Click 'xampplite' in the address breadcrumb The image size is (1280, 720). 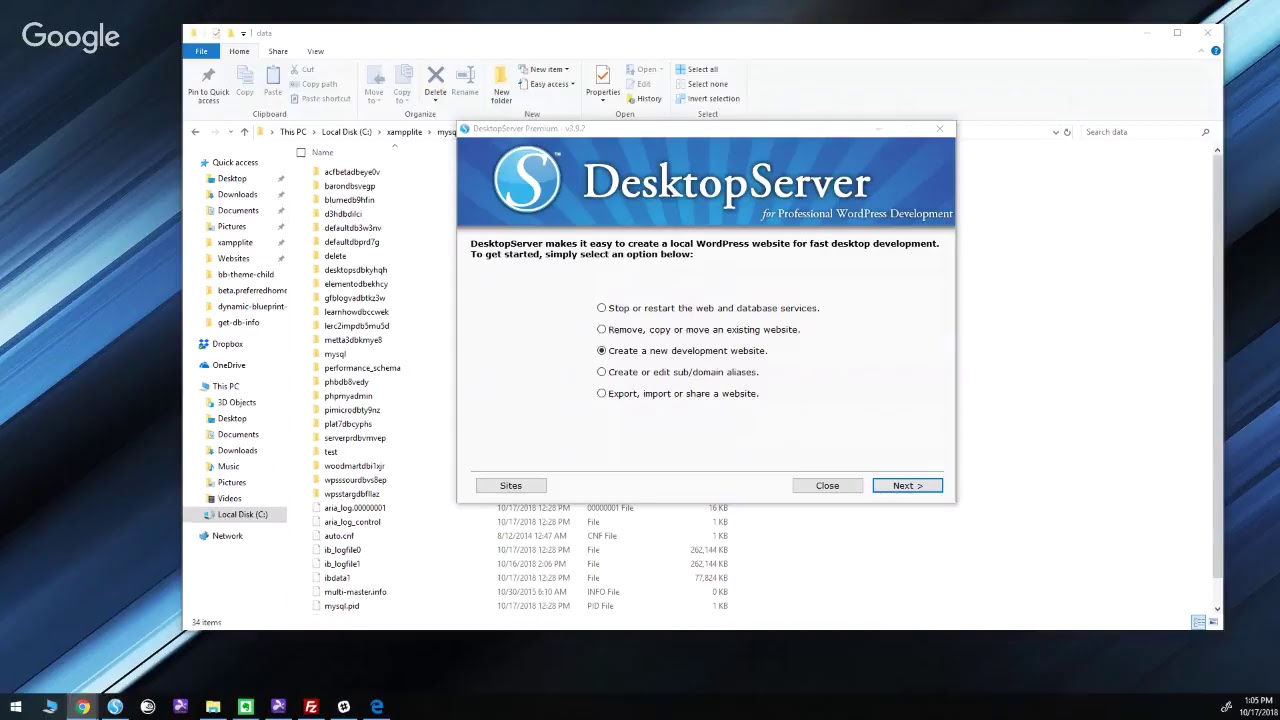(x=405, y=132)
